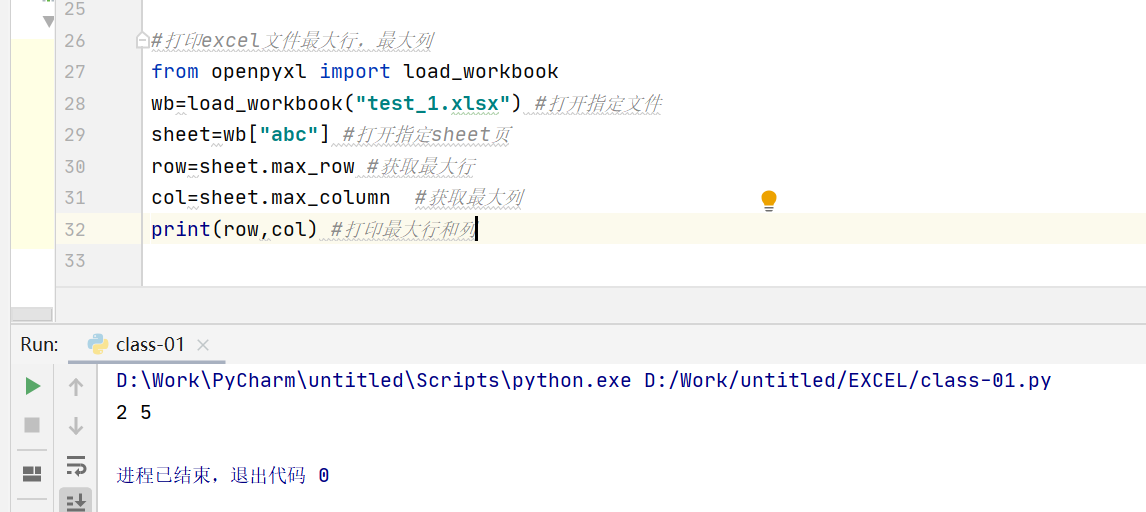Collapse the code fold at line 26
The width and height of the screenshot is (1146, 512).
143,41
